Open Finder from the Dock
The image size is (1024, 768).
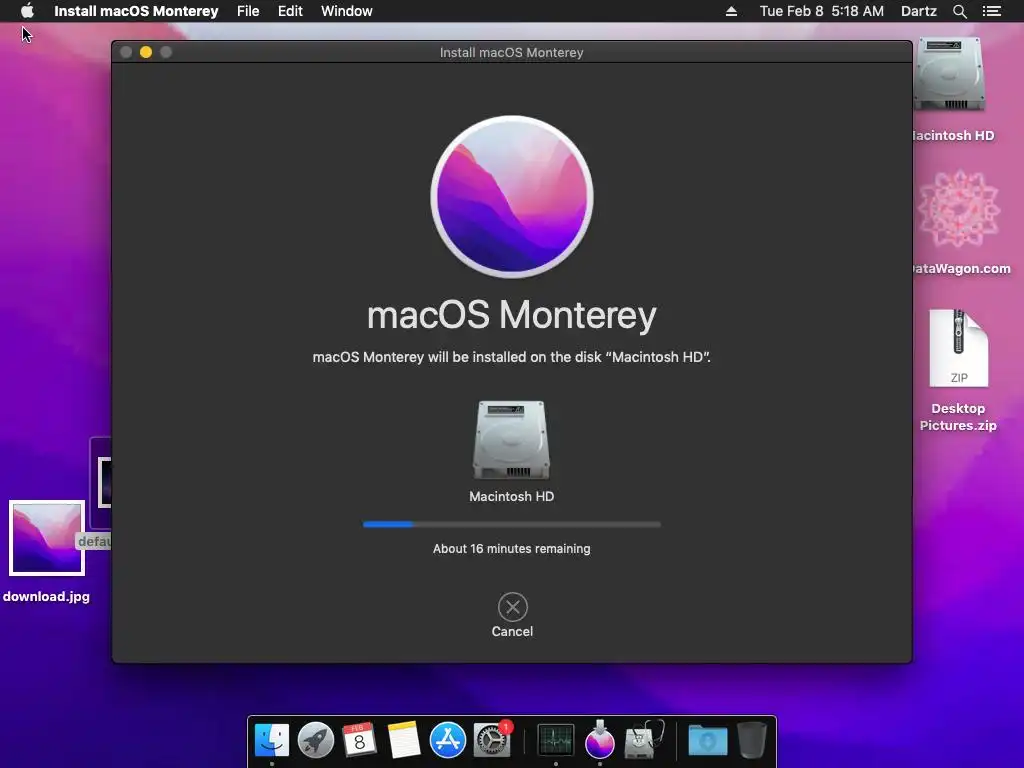pyautogui.click(x=272, y=740)
